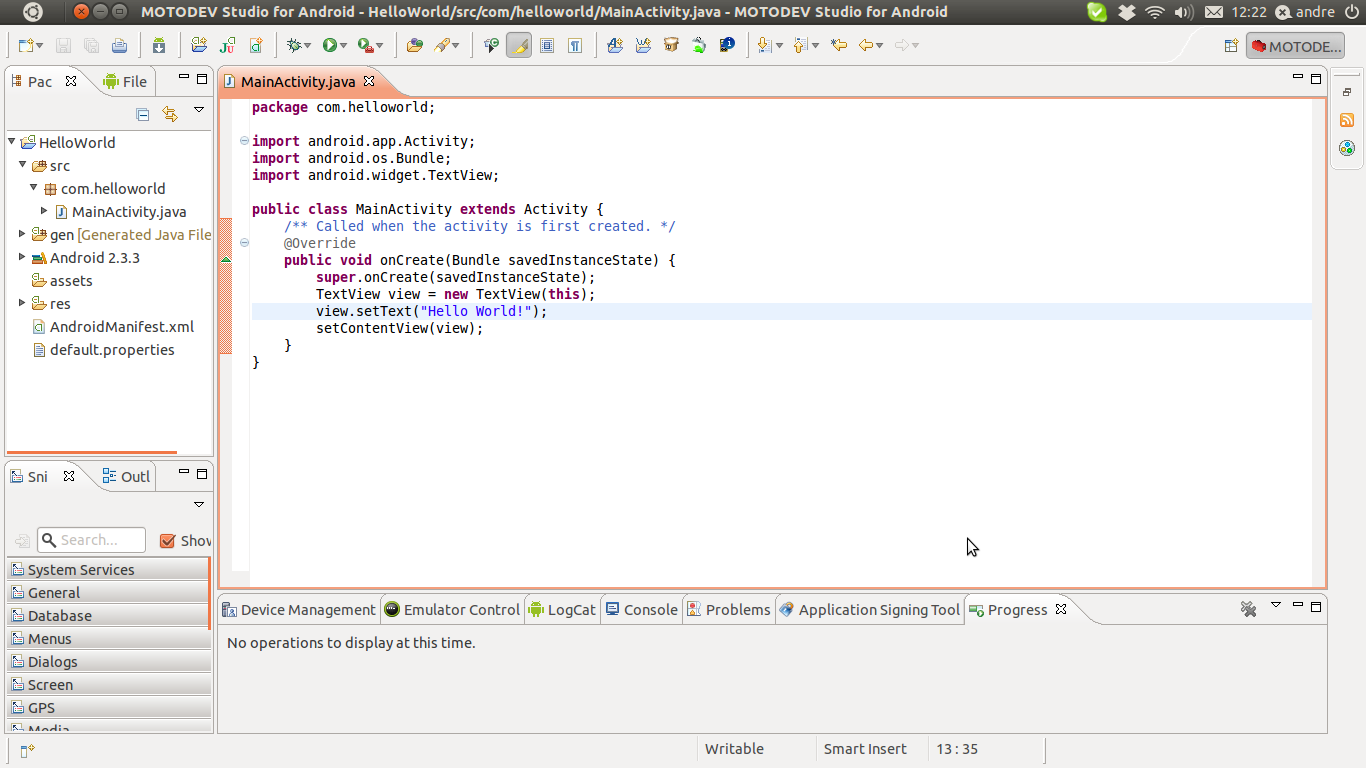Select AndroidManifest.xml in Package Explorer
Viewport: 1366px width, 768px height.
pyautogui.click(x=113, y=327)
